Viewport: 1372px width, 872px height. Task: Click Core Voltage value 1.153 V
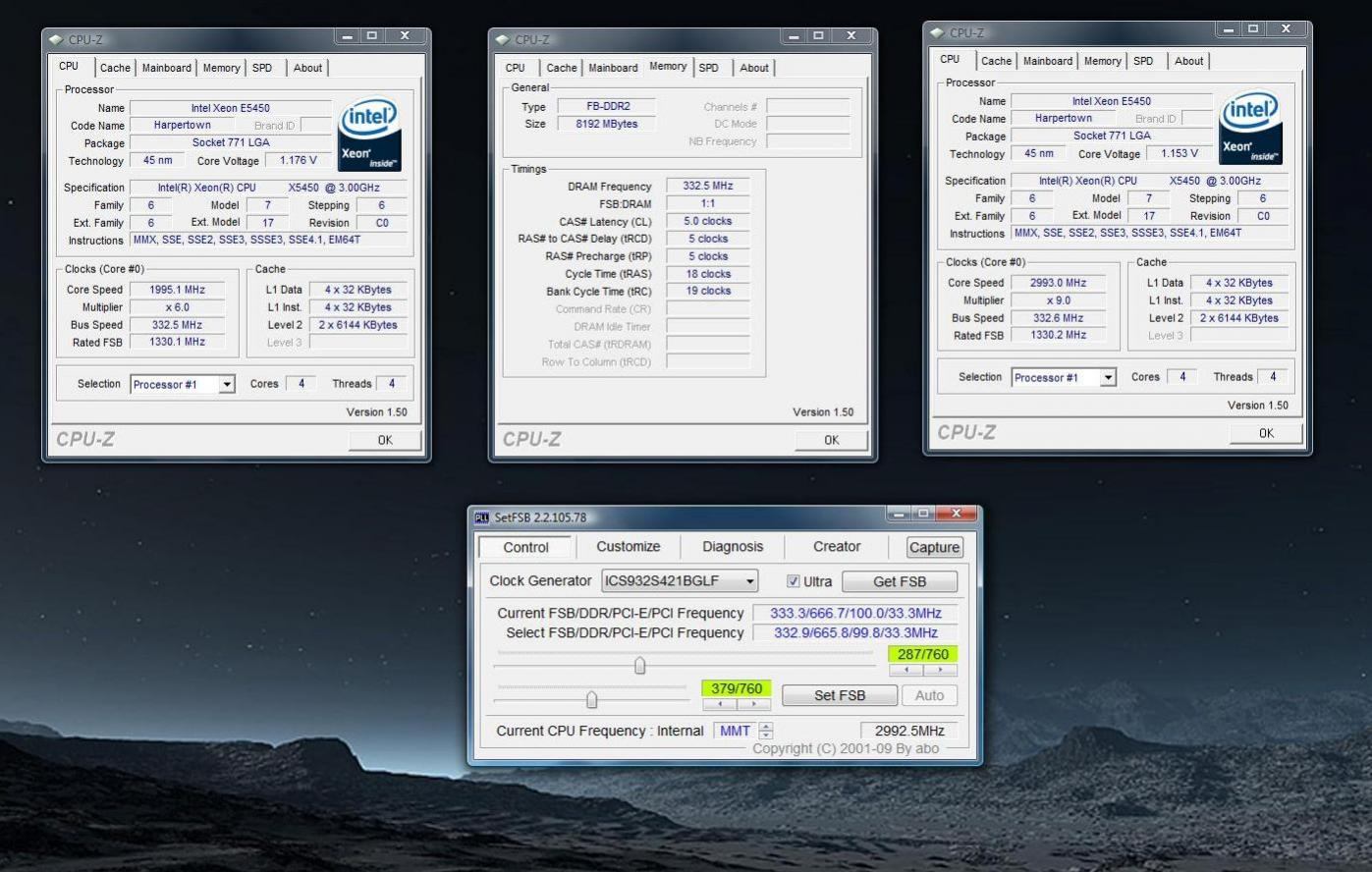click(x=1180, y=153)
